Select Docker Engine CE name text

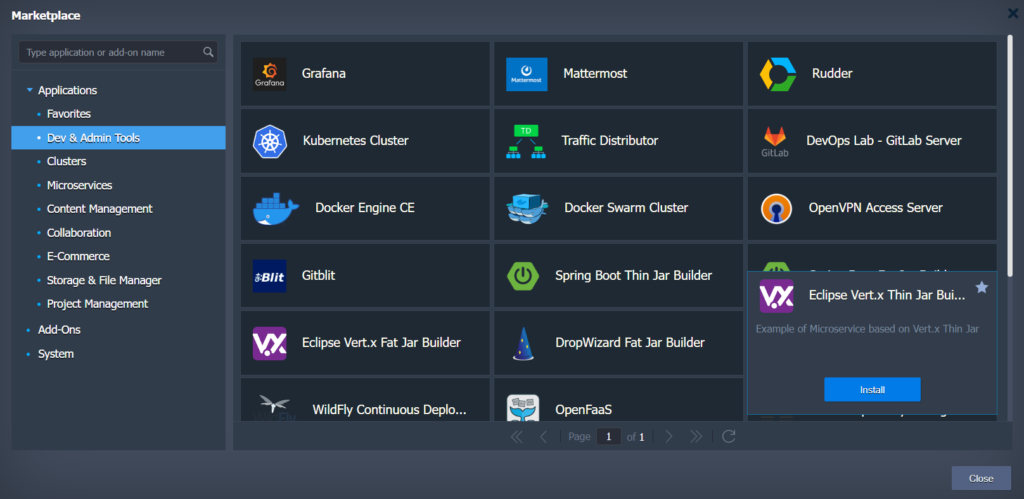pos(365,208)
